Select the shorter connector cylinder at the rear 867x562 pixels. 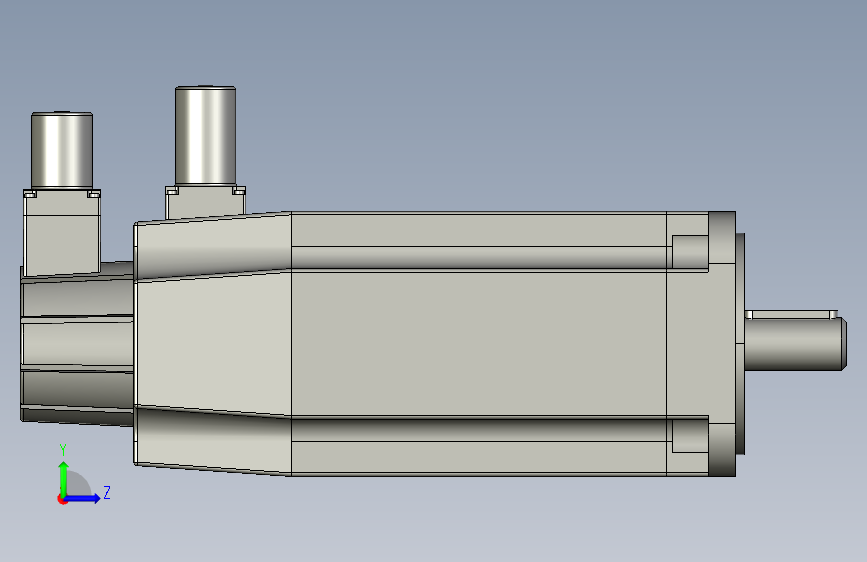[x=62, y=150]
